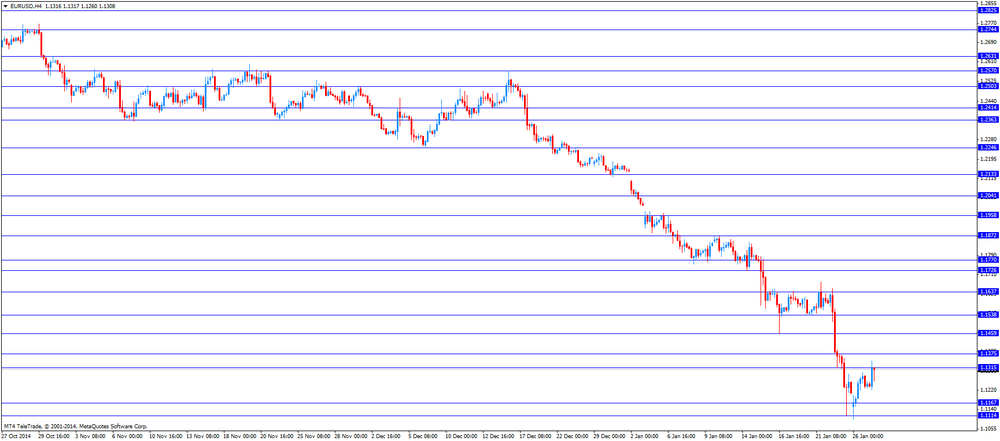The width and height of the screenshot is (1000, 441).
Task: Click the 6 Jan 16:00 time axis label
Action: tap(680, 437)
